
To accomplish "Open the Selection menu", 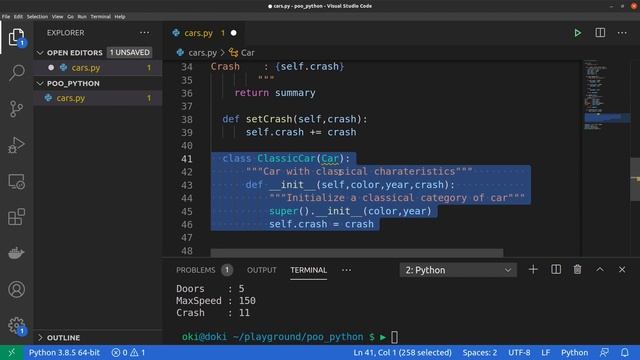I will pyautogui.click(x=37, y=17).
